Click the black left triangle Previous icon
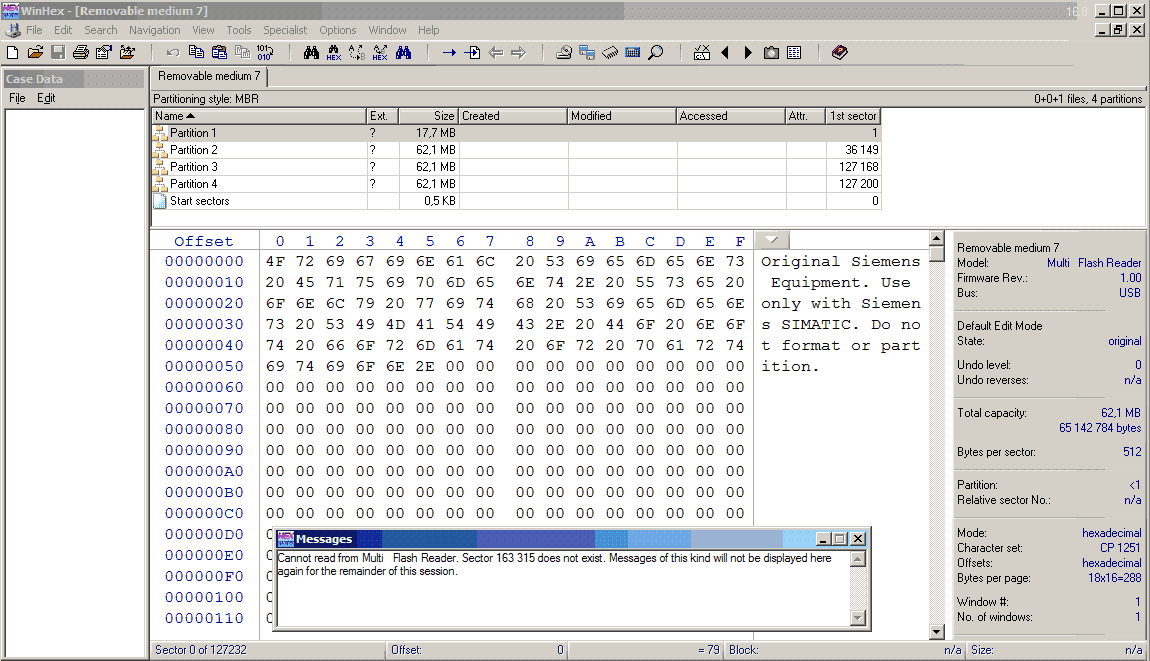This screenshot has width=1150, height=661. click(725, 53)
